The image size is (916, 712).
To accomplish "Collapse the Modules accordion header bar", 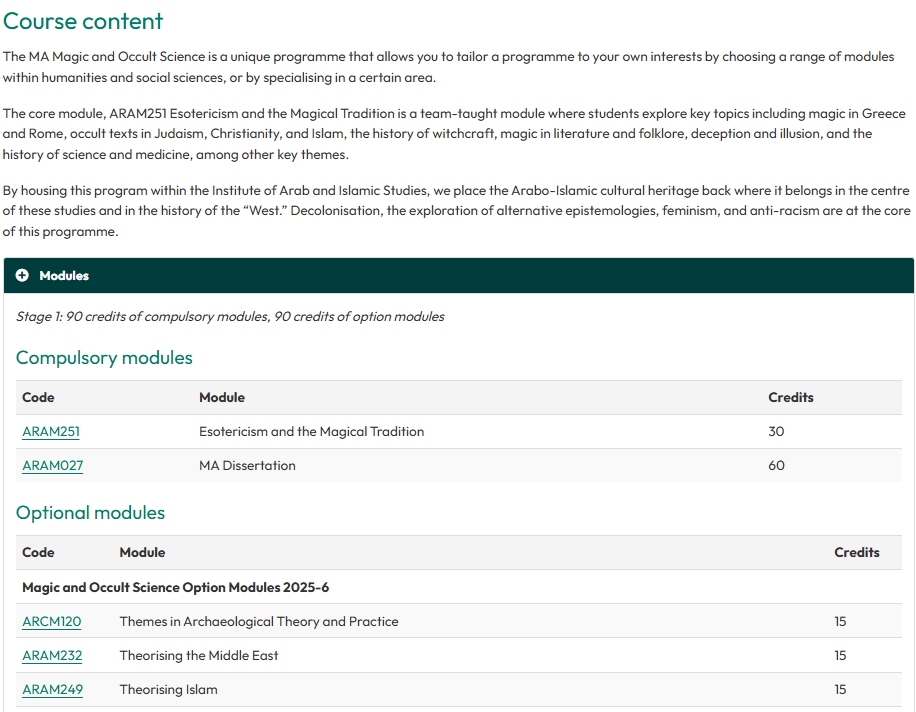I will (458, 276).
